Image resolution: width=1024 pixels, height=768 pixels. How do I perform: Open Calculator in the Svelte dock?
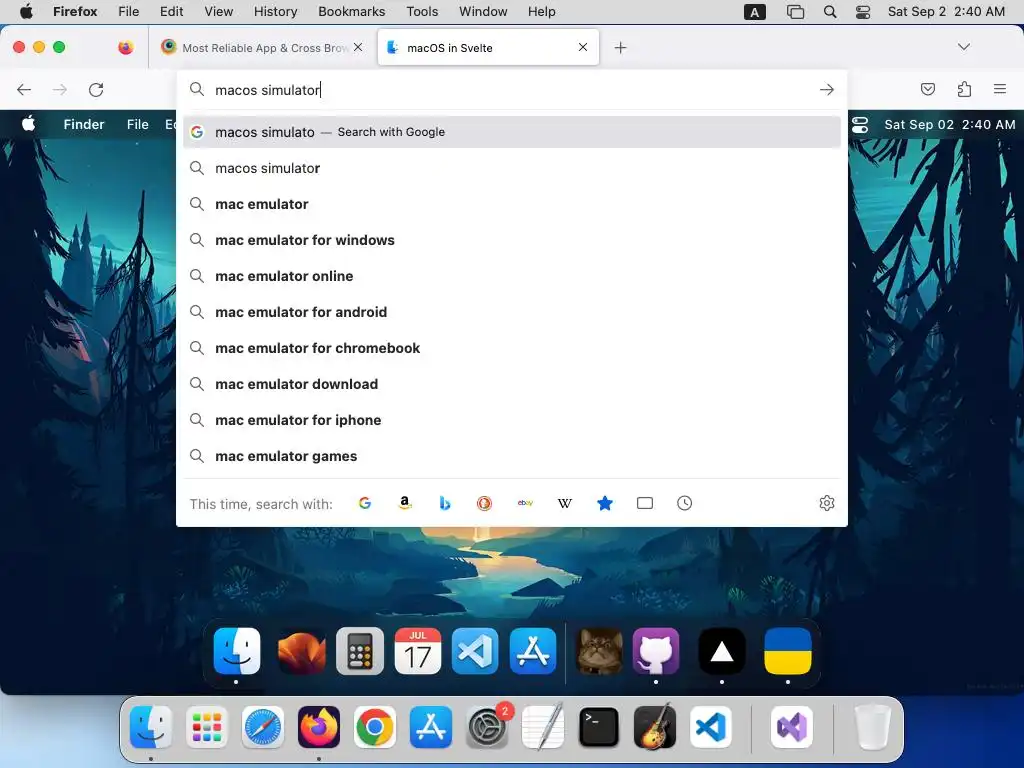[360, 651]
